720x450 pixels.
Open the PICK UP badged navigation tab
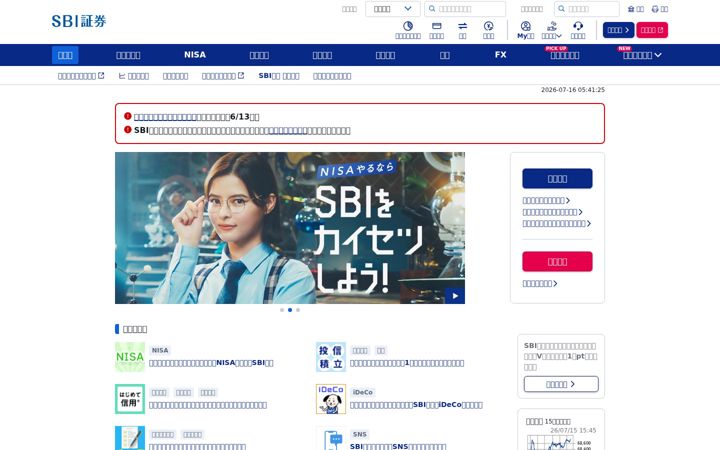(565, 55)
